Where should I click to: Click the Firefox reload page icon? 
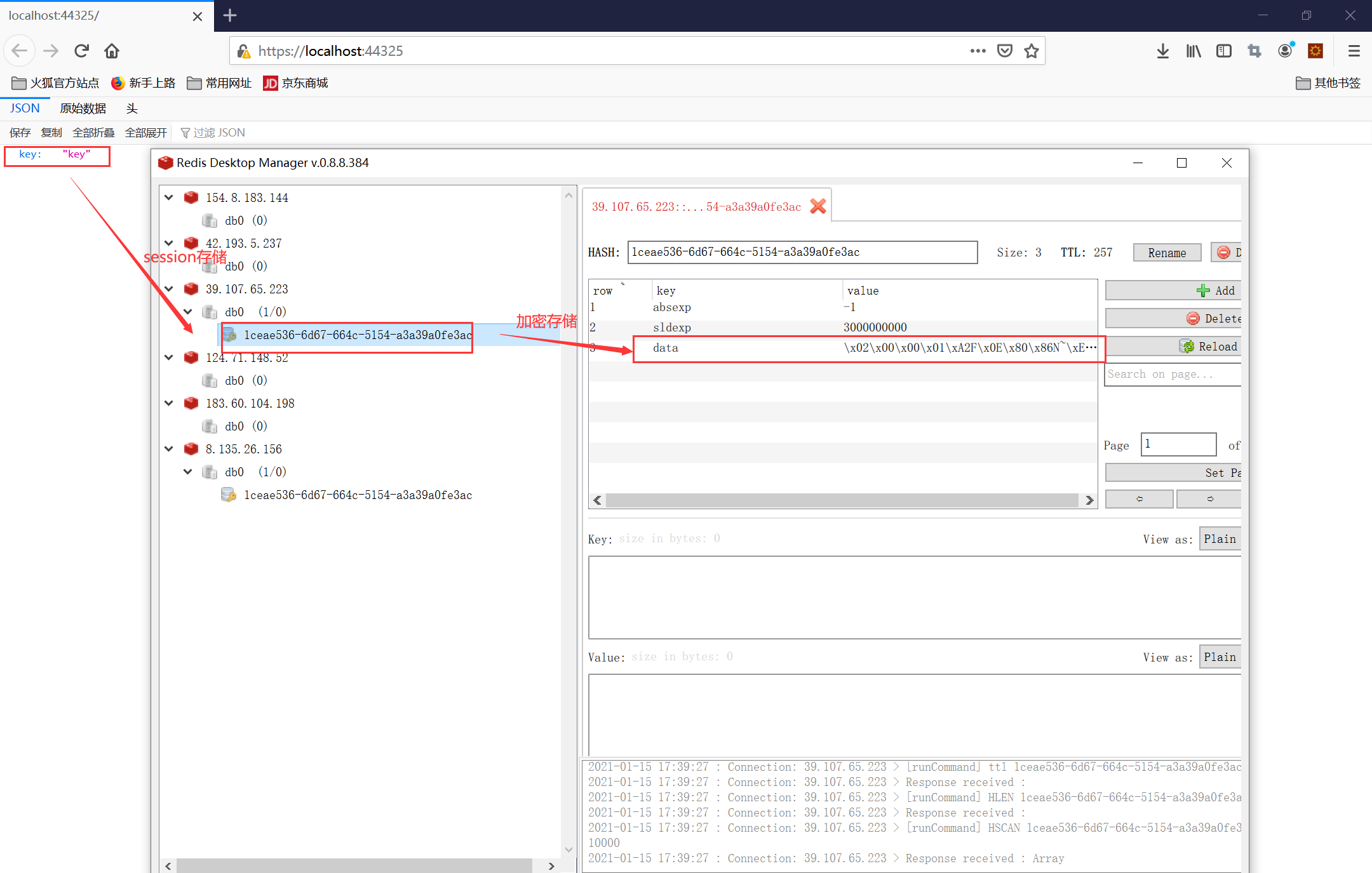[x=81, y=51]
